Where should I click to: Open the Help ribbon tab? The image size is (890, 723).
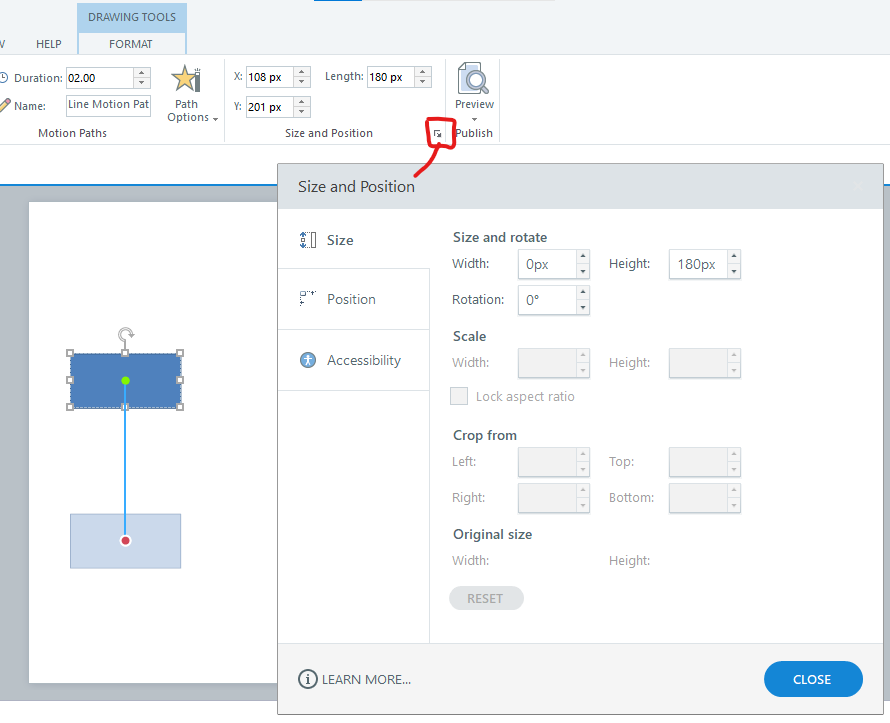[x=49, y=44]
